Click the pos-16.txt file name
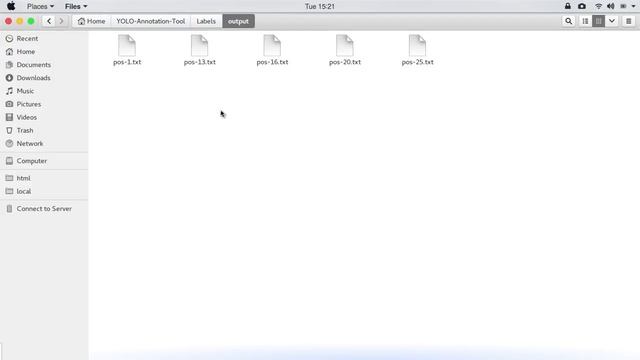 coord(272,62)
